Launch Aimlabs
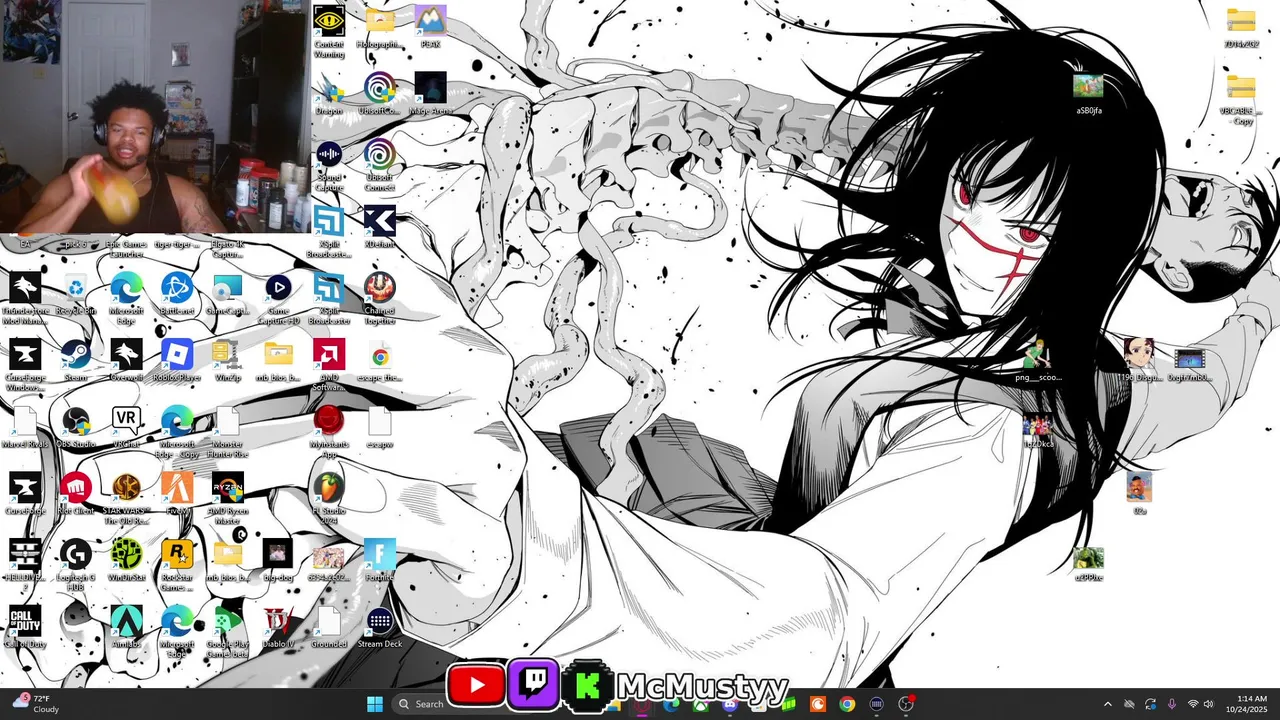 tap(126, 627)
